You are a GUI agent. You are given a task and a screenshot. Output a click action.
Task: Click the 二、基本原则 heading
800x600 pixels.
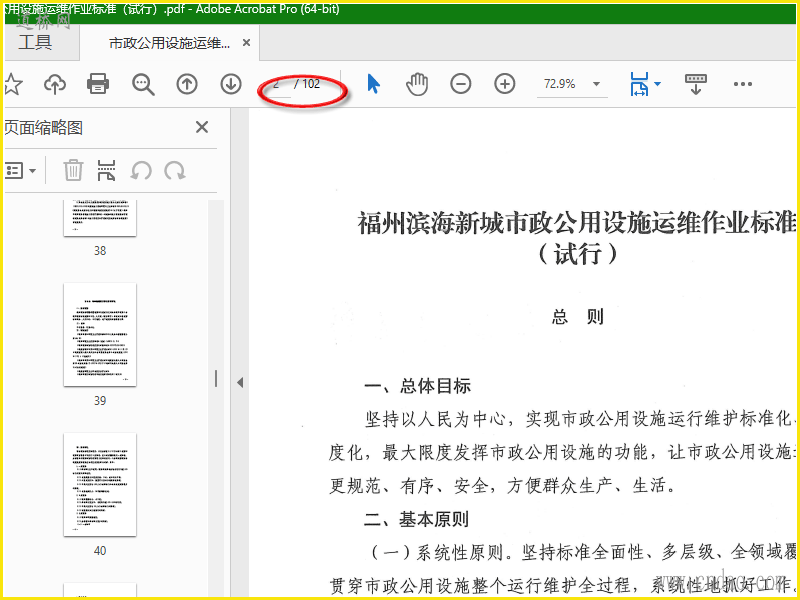tap(416, 519)
